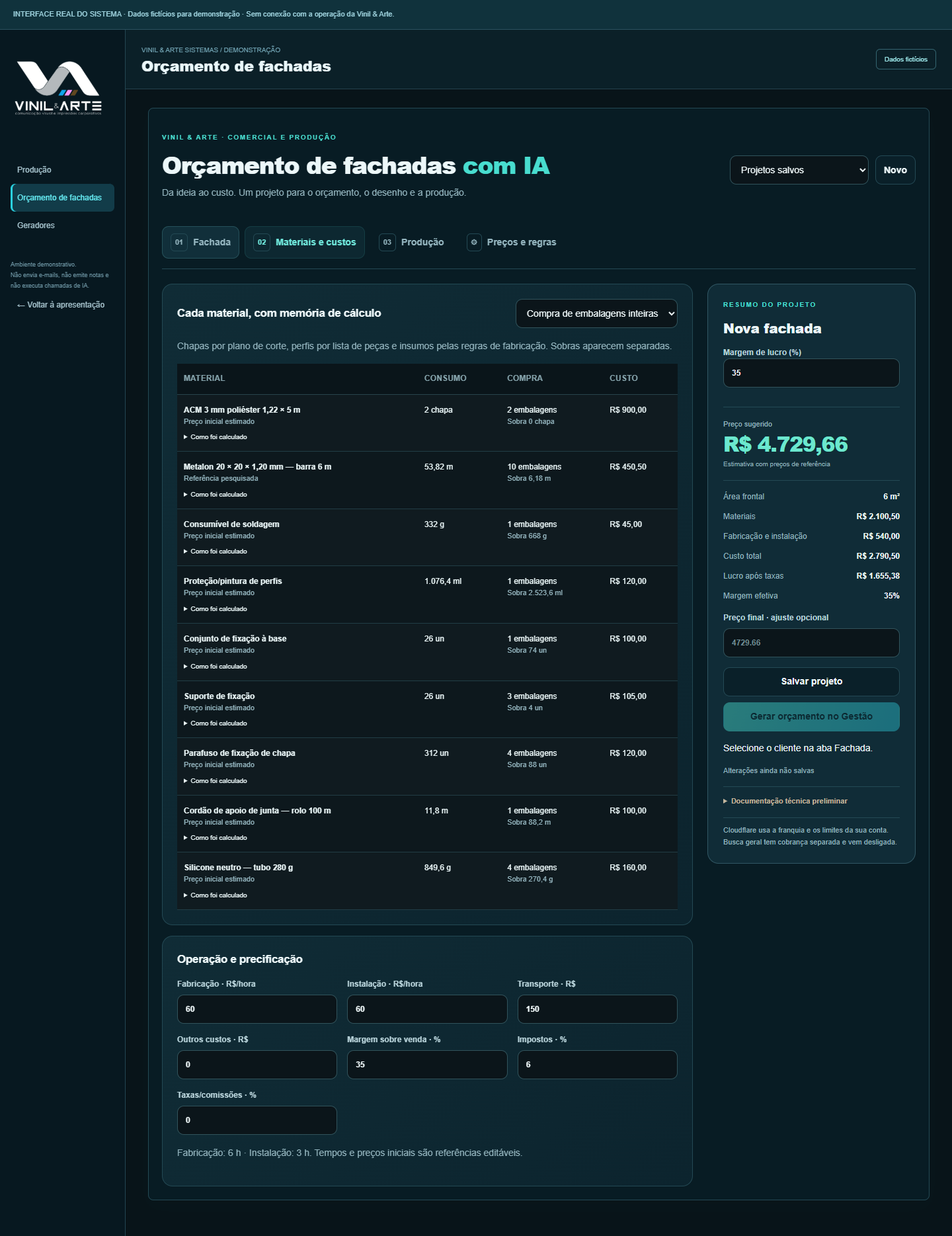Click the Dados fictícios badge
Screen dimensions: 952x1236
tap(906, 60)
